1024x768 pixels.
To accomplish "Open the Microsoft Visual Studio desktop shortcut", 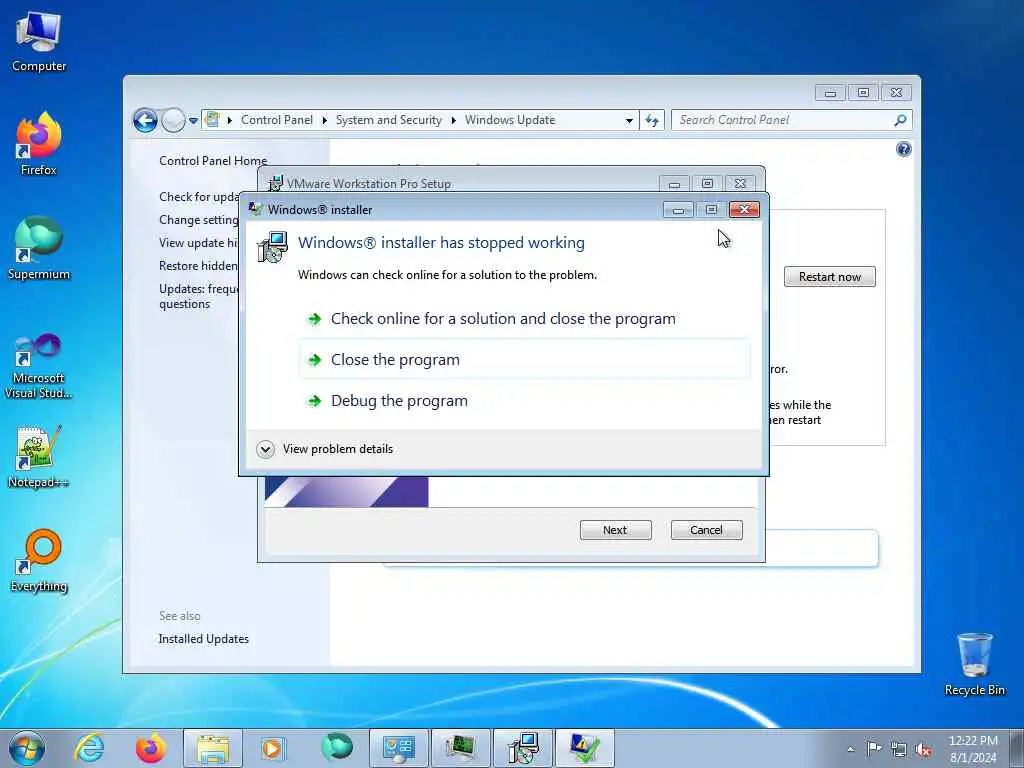I will 39,366.
